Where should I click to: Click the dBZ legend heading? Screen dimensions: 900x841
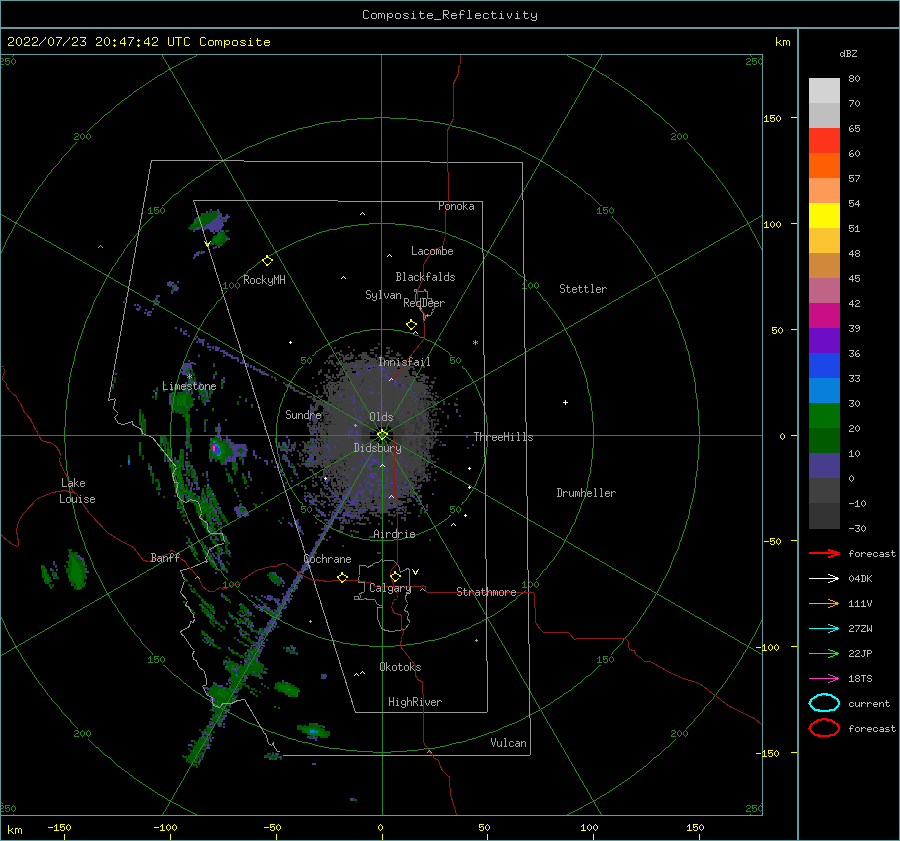coord(848,53)
